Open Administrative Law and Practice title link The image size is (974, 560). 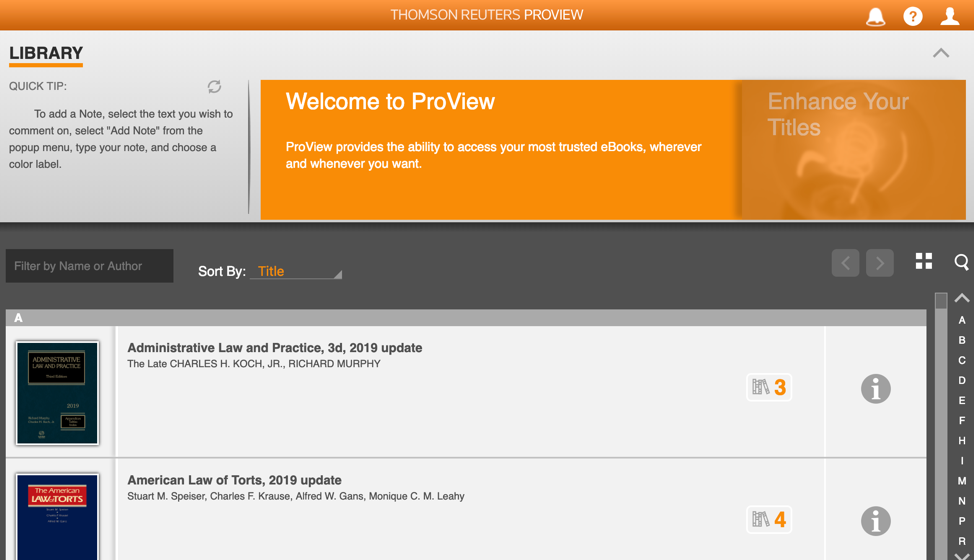274,348
